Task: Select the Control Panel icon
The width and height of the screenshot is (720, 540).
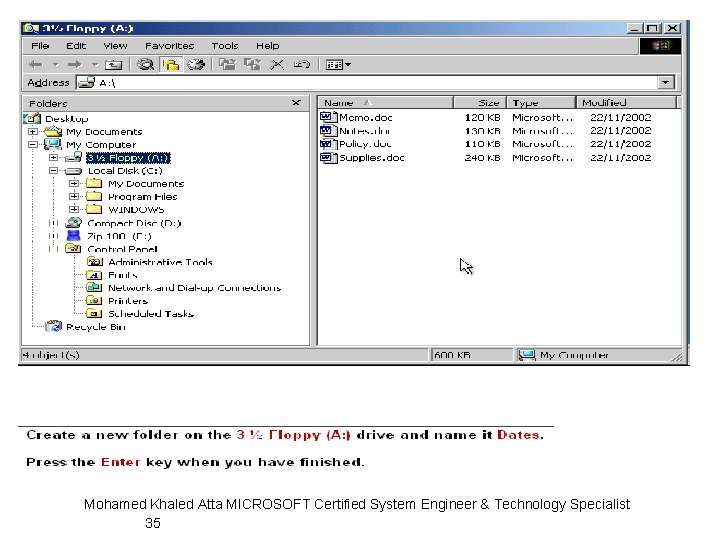Action: click(73, 248)
